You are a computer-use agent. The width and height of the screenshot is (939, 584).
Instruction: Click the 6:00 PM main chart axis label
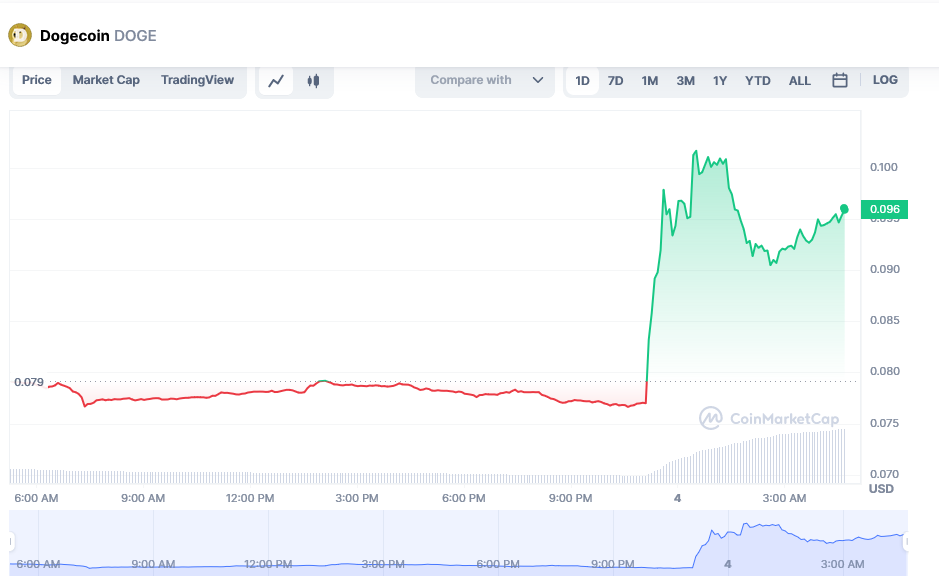pyautogui.click(x=464, y=498)
